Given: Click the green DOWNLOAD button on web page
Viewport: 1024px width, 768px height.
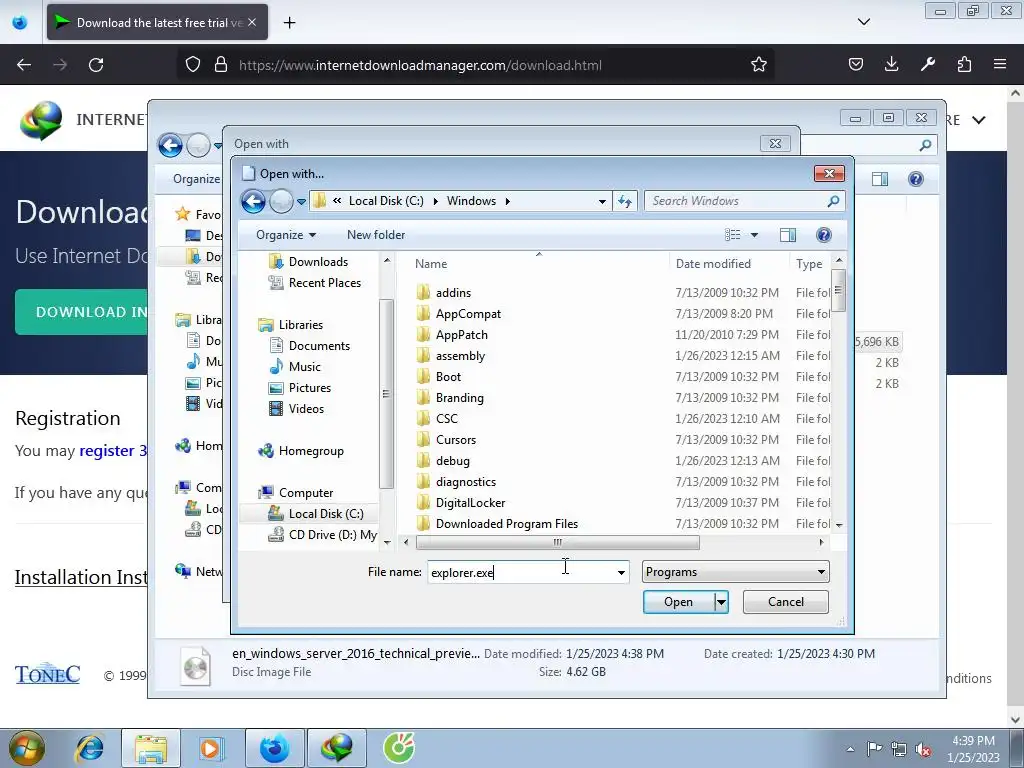Looking at the screenshot, I should click(82, 312).
